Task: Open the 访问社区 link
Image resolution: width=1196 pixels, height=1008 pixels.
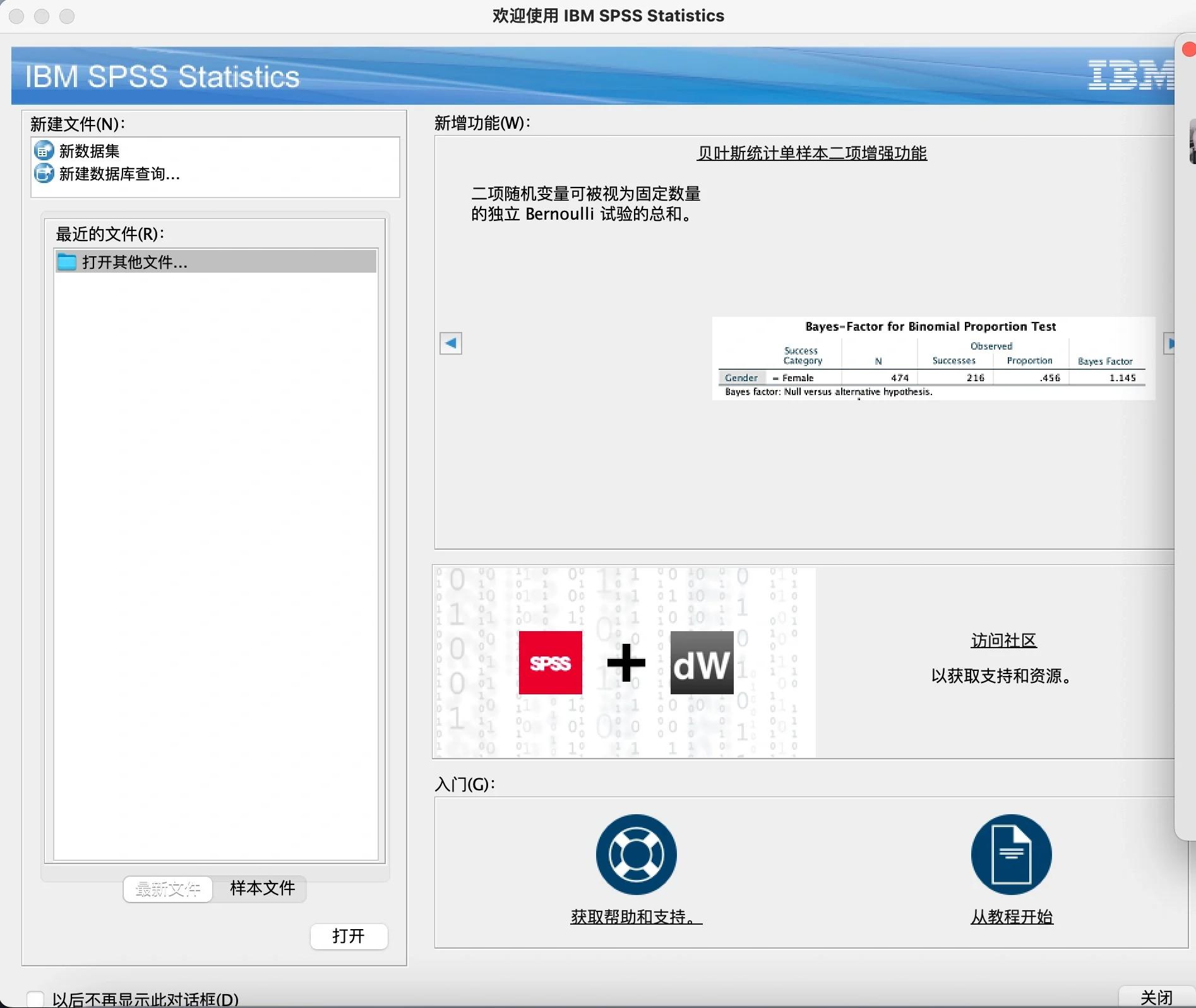Action: [1003, 641]
